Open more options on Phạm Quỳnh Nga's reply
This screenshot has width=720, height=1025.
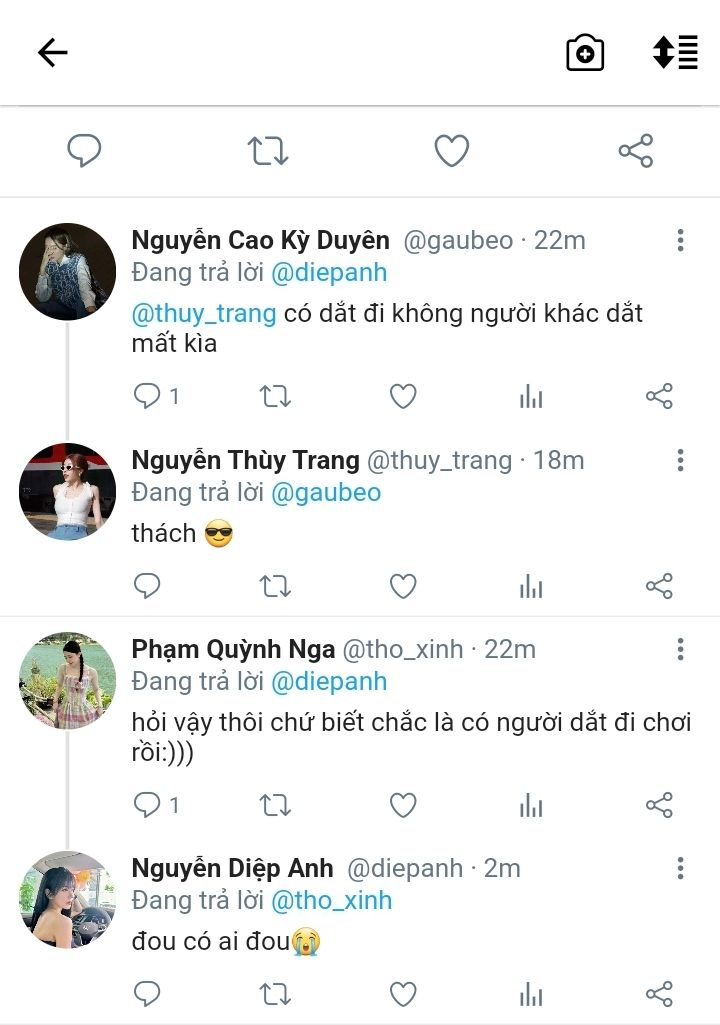click(x=680, y=649)
